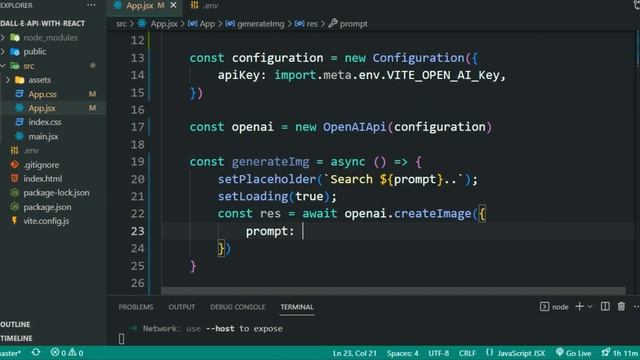Click the prompt breadcrumb
The width and height of the screenshot is (640, 360).
353,24
